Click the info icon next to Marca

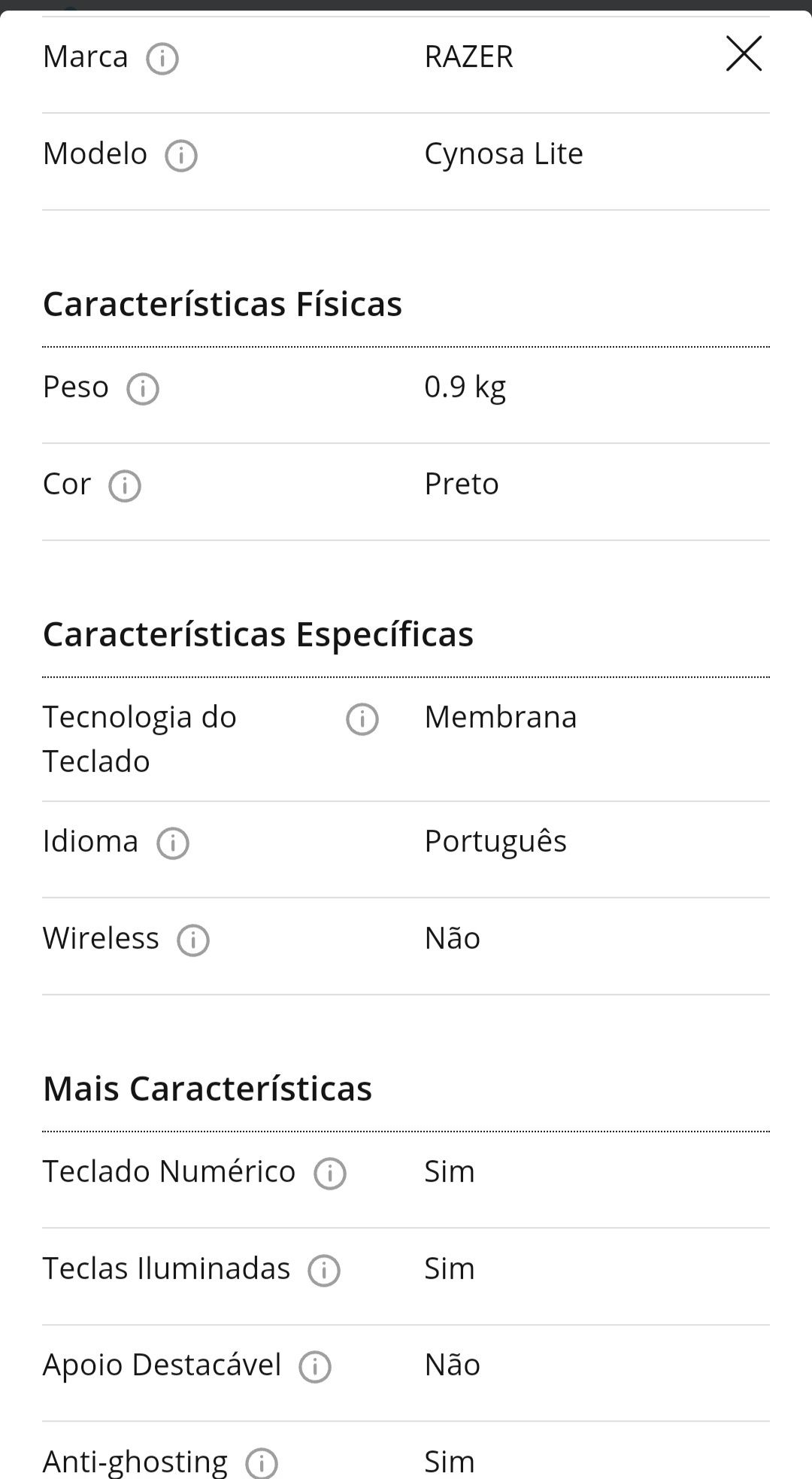coord(162,59)
